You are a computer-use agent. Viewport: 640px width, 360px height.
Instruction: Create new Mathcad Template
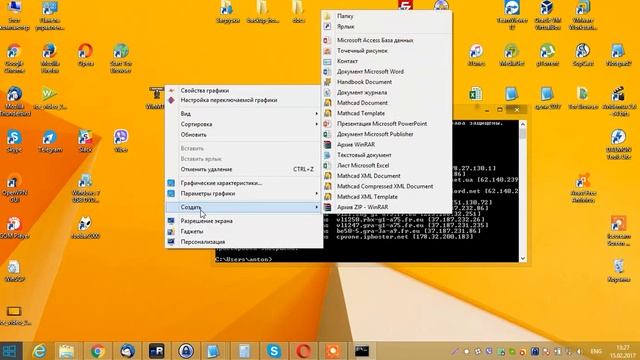[x=387, y=113]
